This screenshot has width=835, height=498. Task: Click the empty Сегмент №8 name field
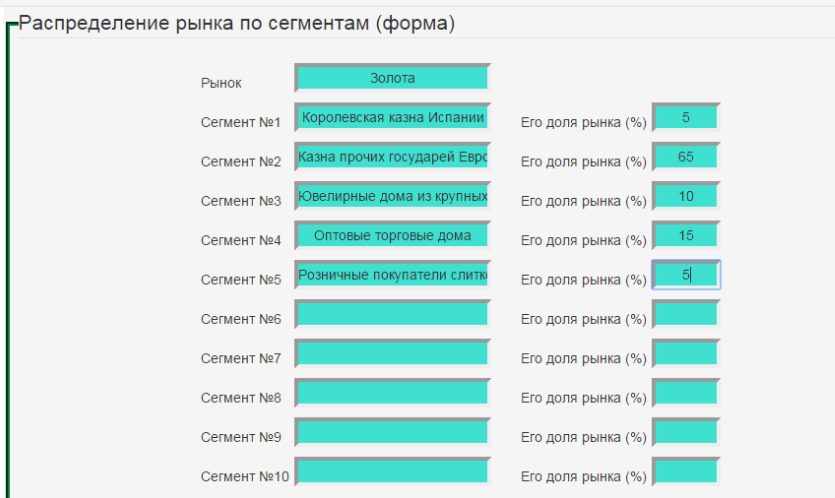pos(392,392)
